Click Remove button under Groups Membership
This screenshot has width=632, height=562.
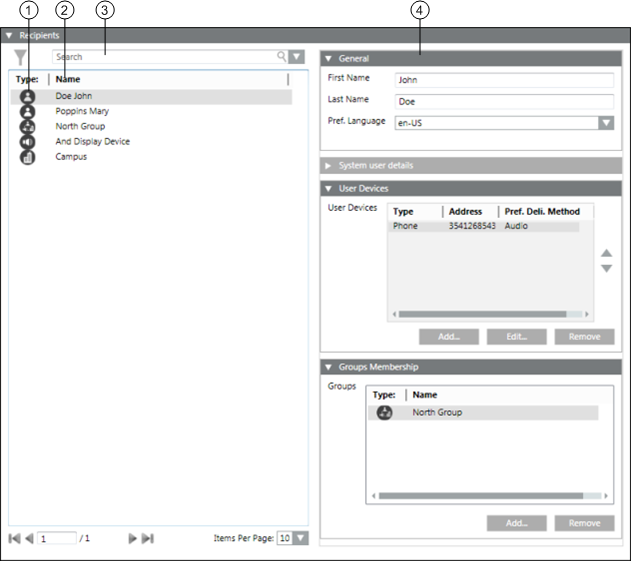[584, 523]
